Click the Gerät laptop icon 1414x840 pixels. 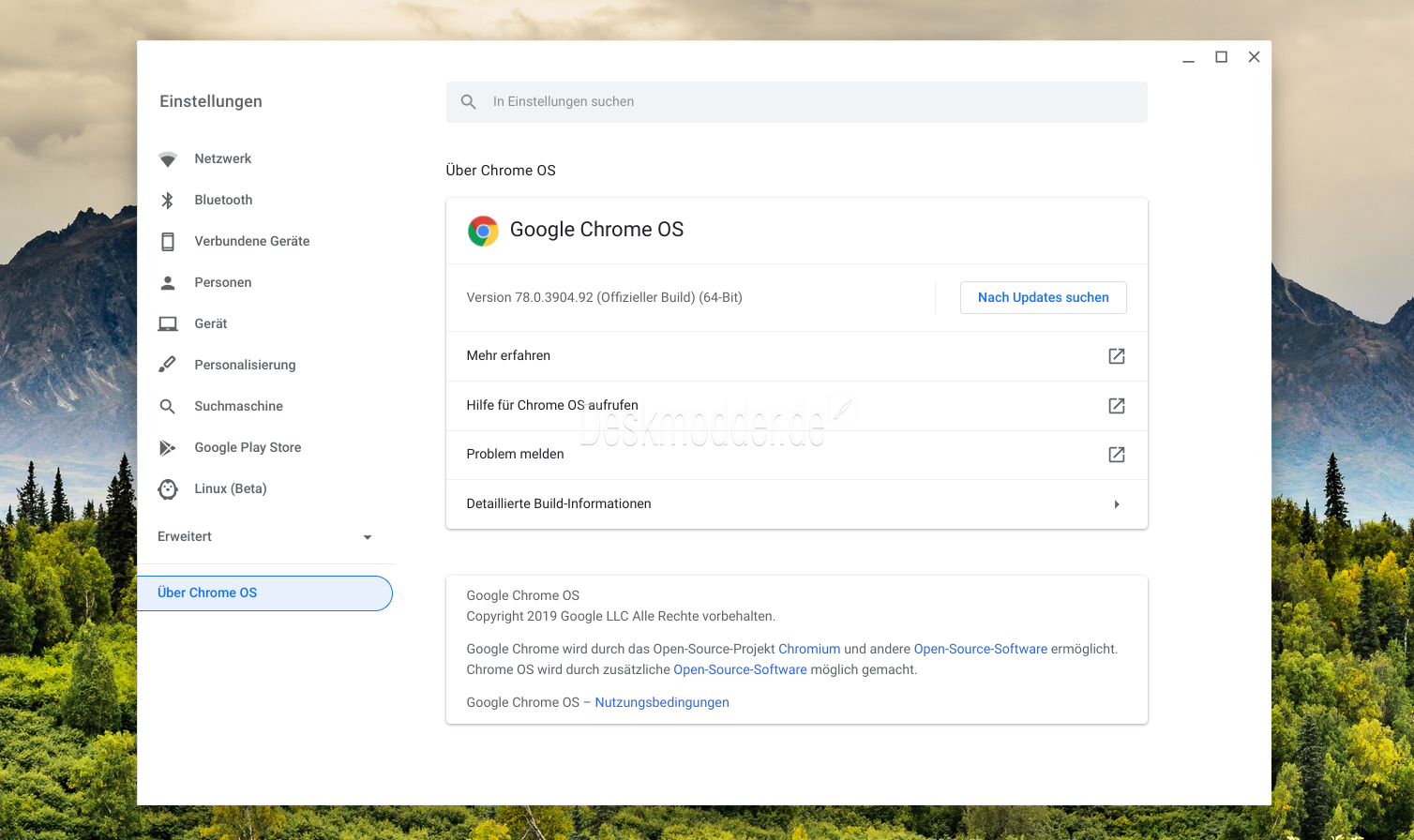click(168, 323)
